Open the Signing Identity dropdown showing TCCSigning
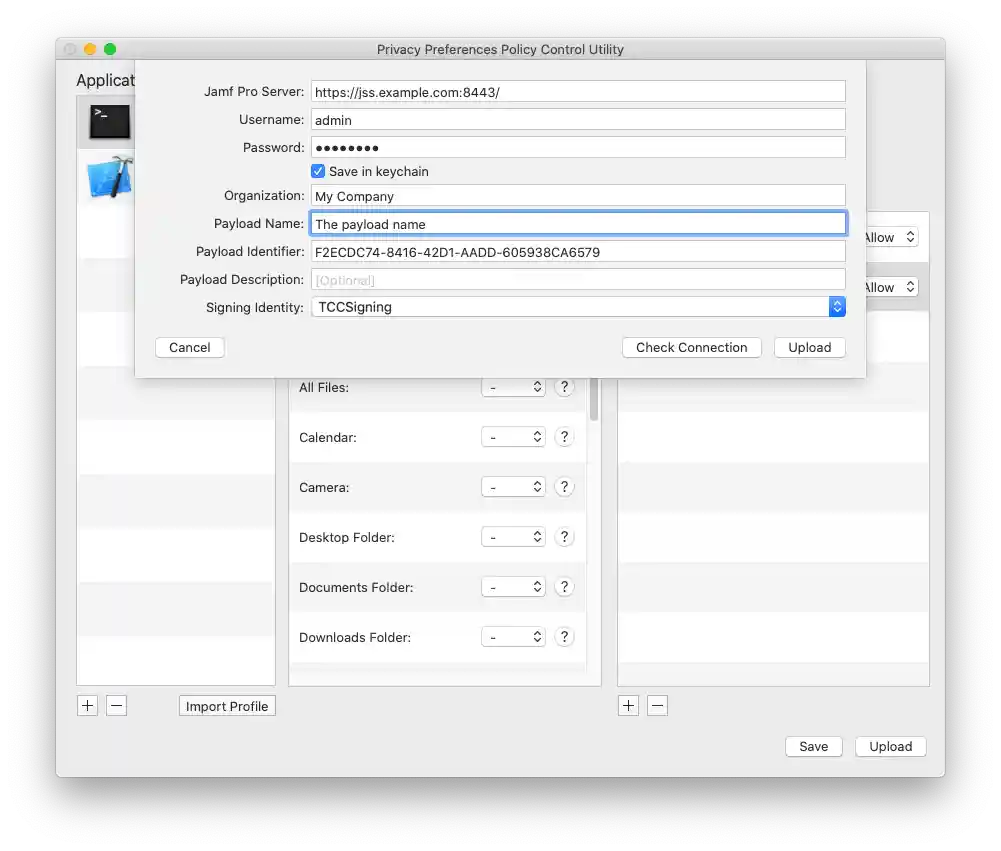The height and width of the screenshot is (851, 1001). pos(837,307)
